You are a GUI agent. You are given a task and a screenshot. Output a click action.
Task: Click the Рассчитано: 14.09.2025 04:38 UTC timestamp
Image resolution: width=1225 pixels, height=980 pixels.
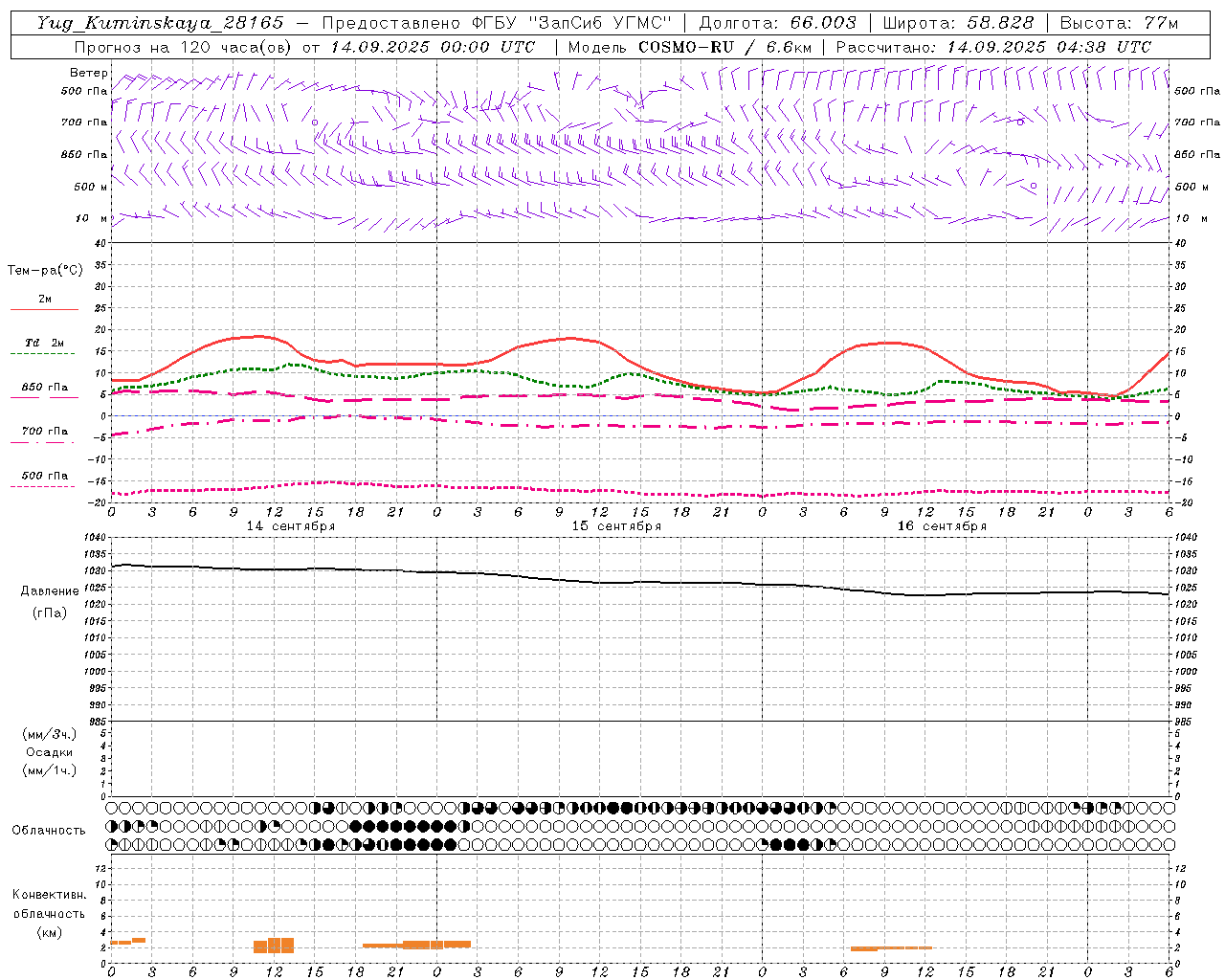(x=993, y=47)
